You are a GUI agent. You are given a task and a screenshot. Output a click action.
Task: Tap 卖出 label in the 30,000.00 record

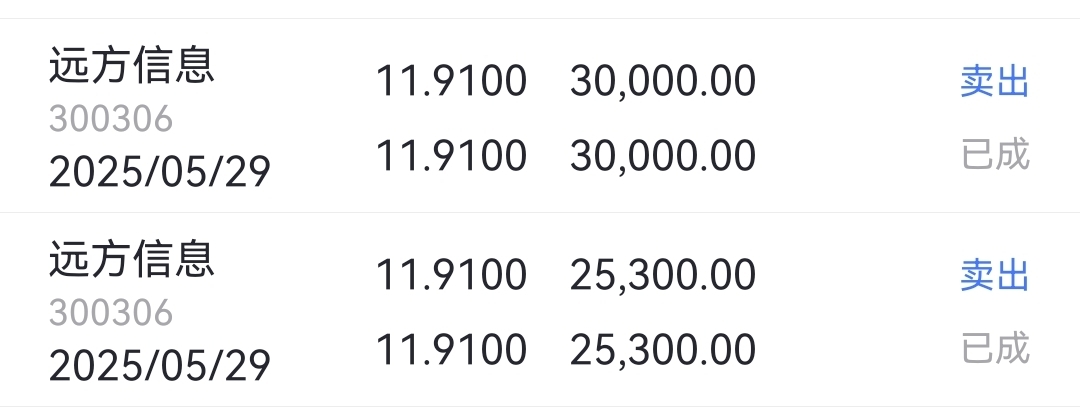pyautogui.click(x=995, y=82)
